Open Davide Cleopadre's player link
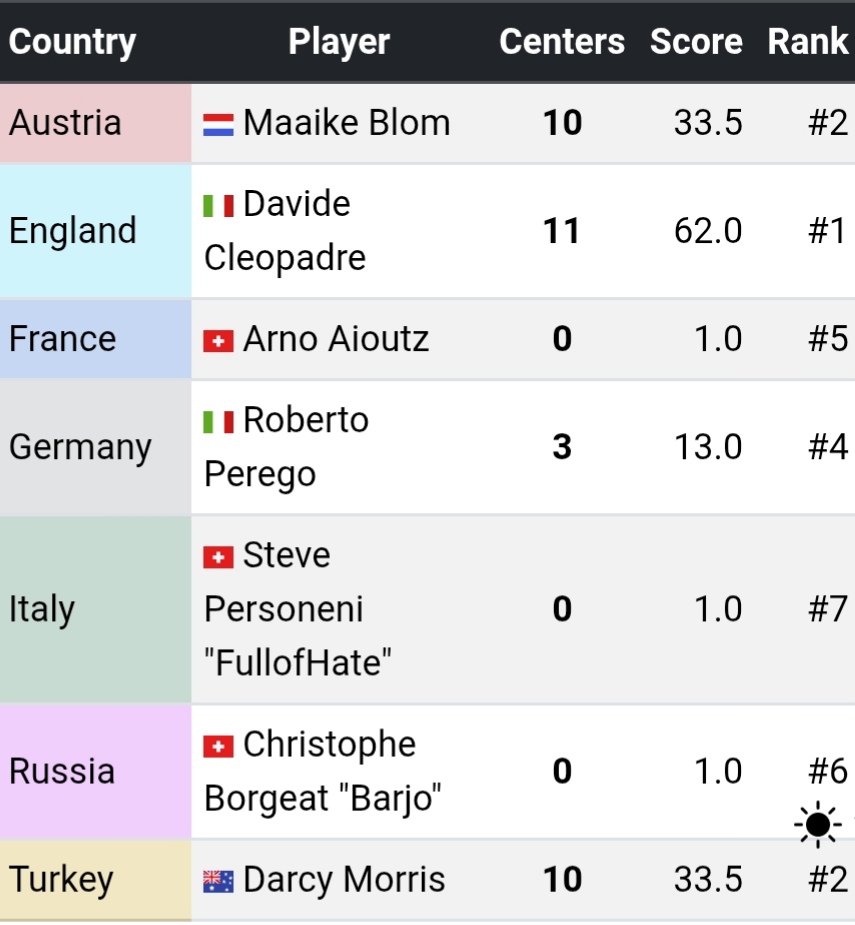The image size is (855, 925). [x=296, y=205]
